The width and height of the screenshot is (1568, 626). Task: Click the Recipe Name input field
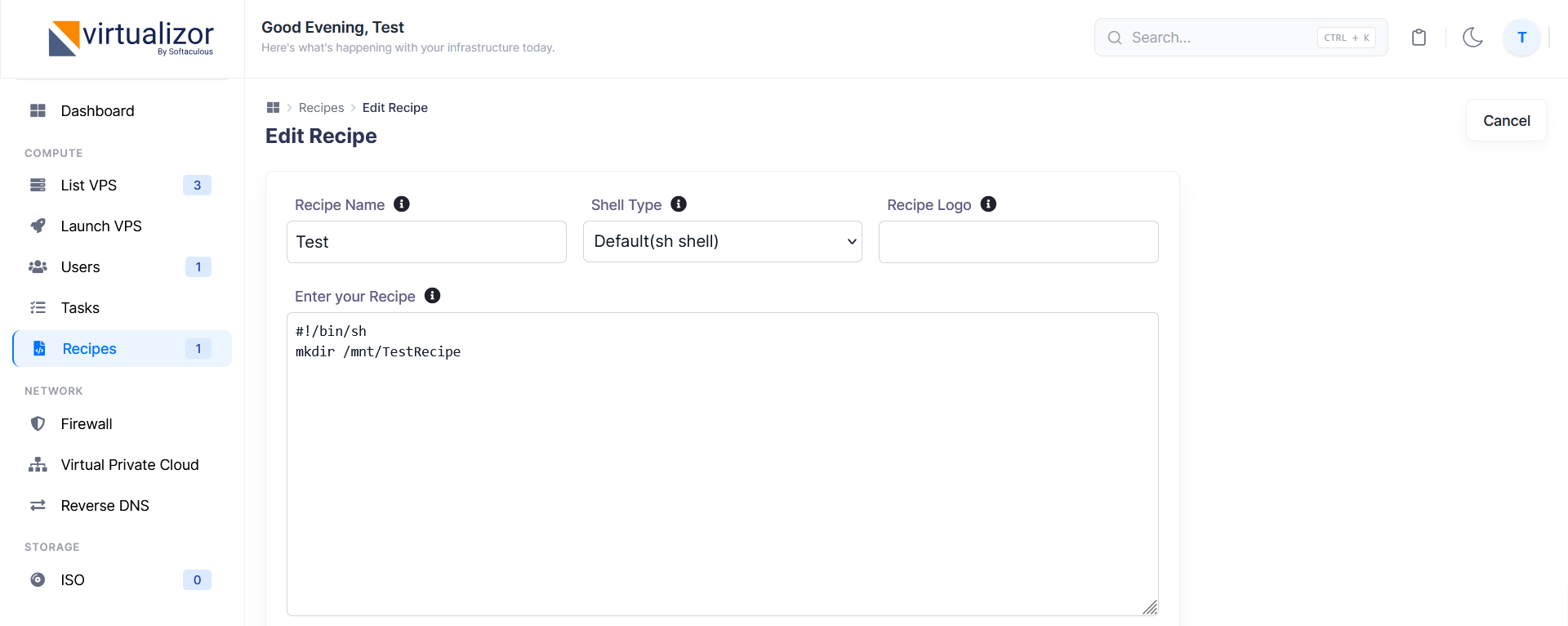point(426,242)
